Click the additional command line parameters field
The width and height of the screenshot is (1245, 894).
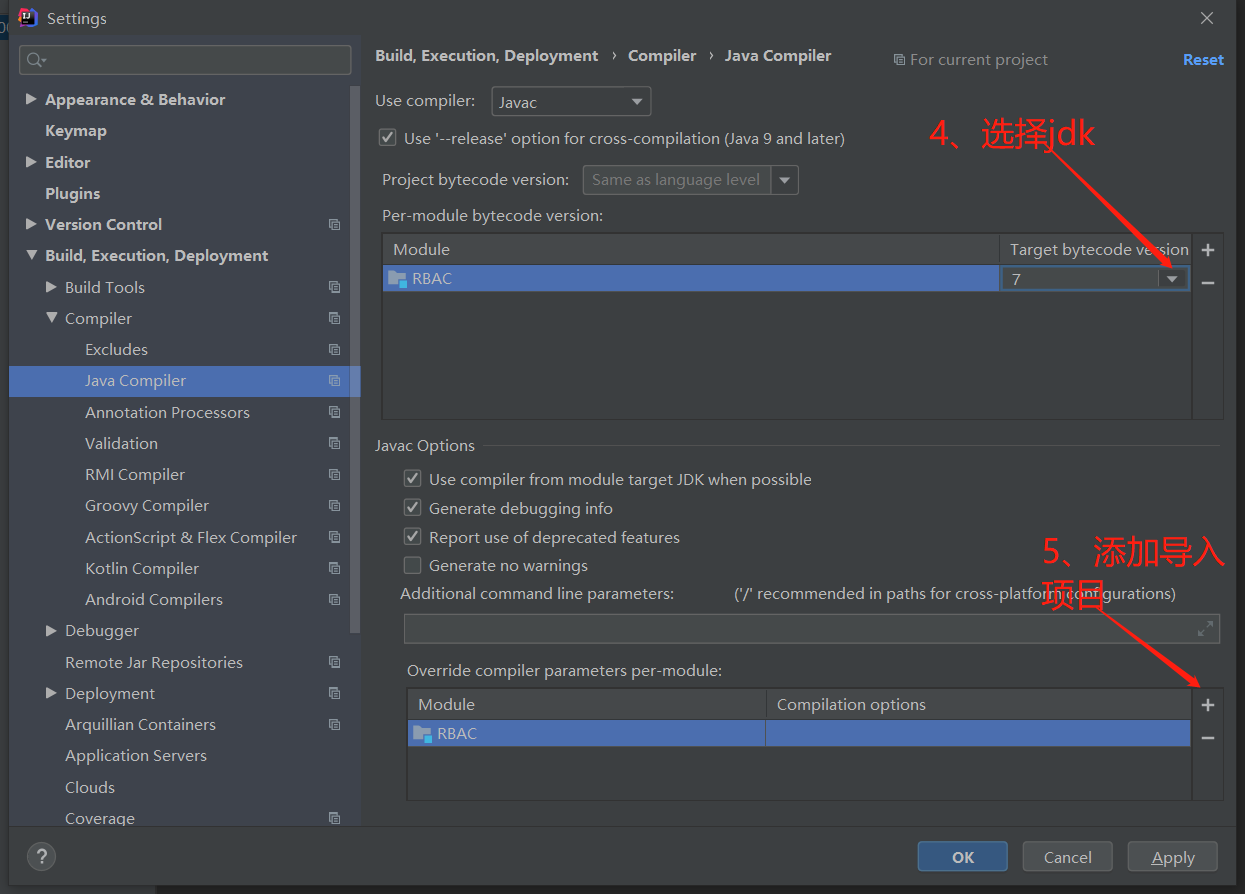[x=795, y=628]
